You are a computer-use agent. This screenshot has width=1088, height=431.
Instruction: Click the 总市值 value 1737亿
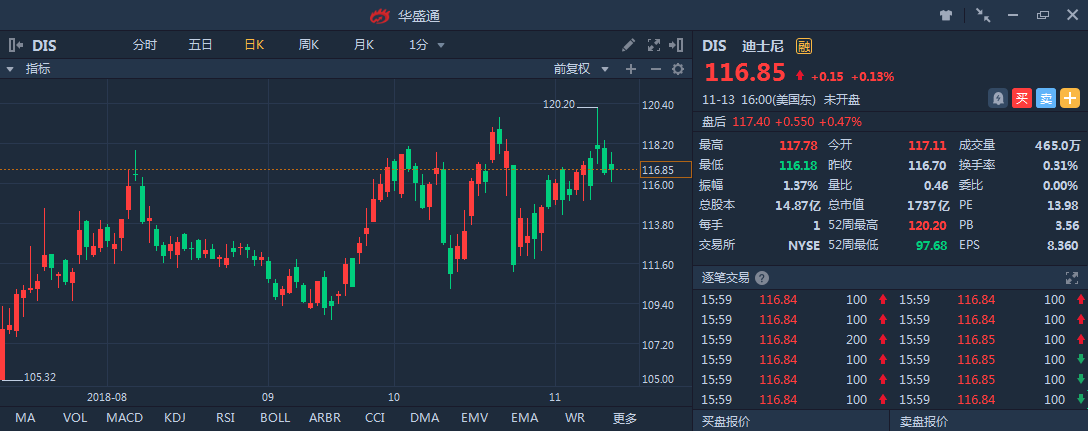(928, 205)
